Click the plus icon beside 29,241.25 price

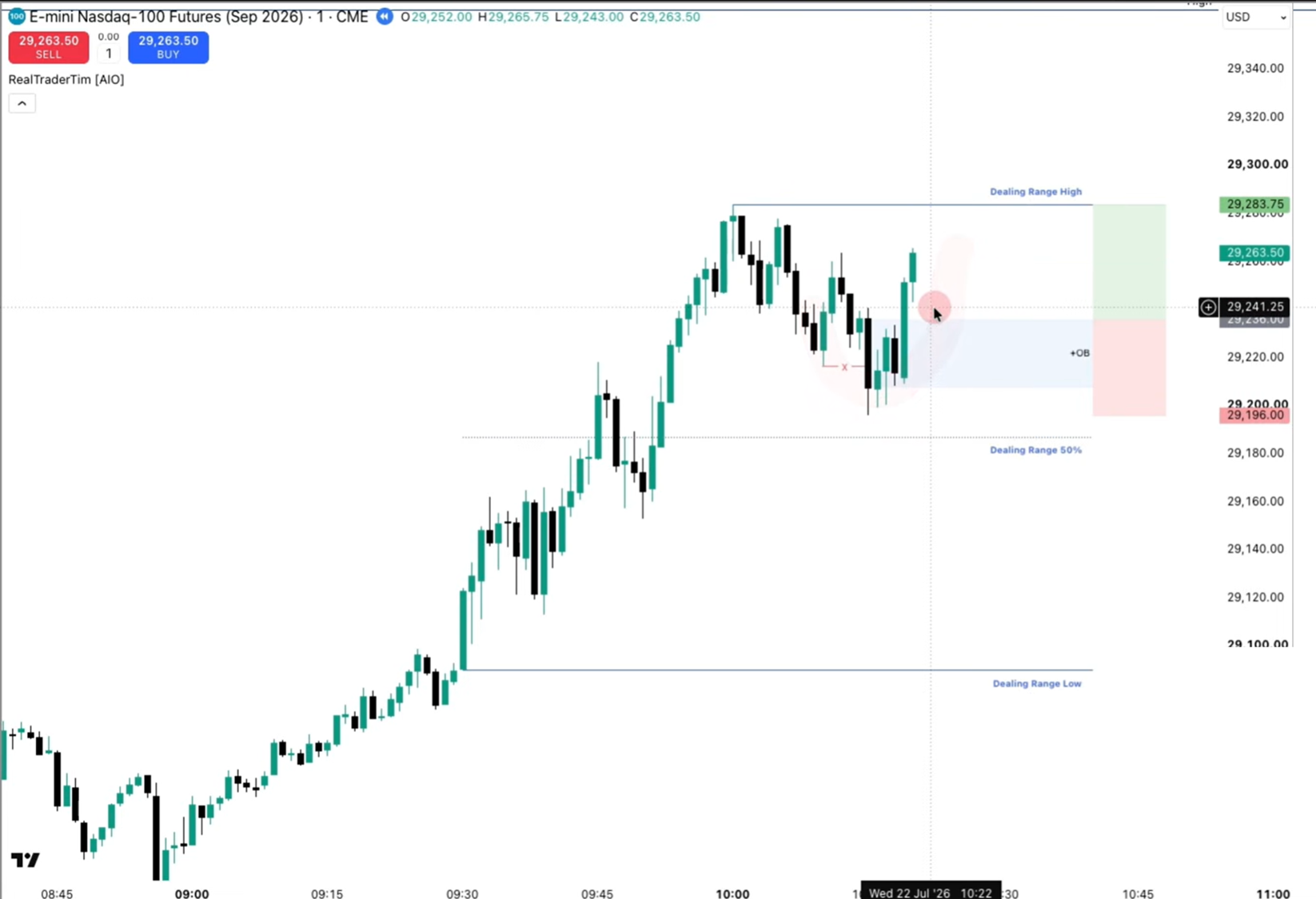1208,307
